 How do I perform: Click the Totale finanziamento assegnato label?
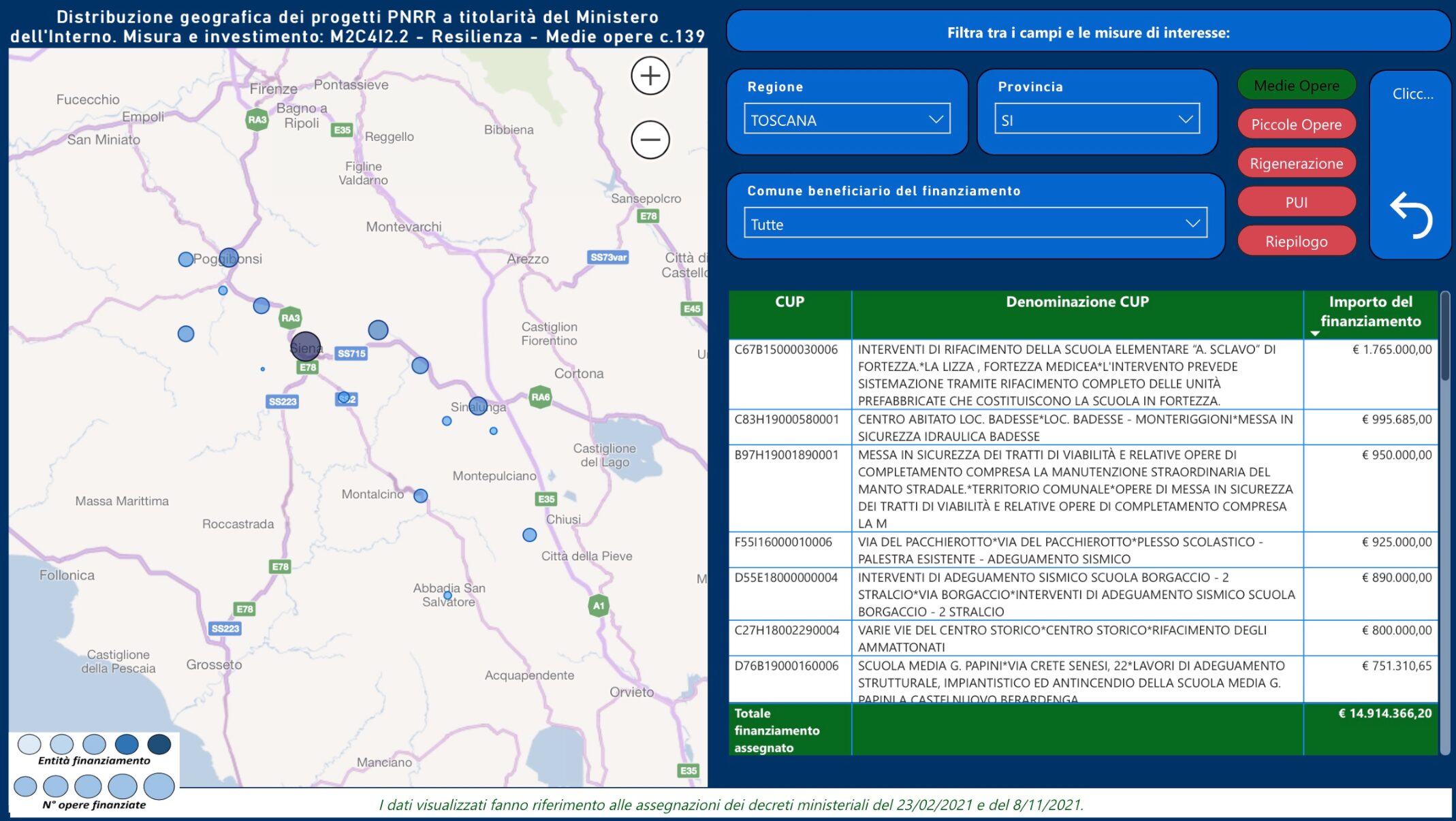point(777,730)
